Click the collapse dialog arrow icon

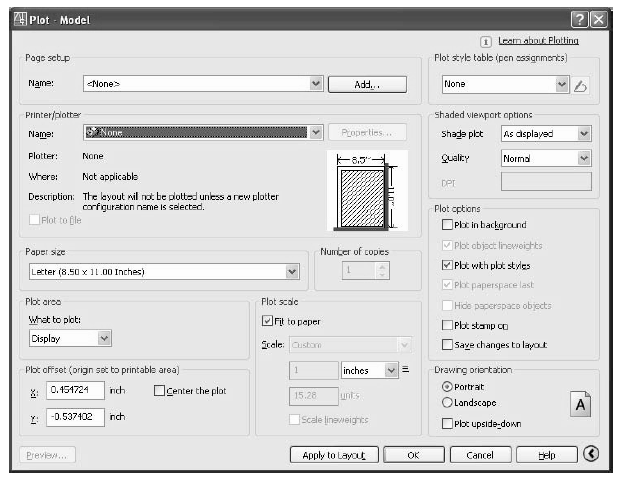(x=591, y=454)
